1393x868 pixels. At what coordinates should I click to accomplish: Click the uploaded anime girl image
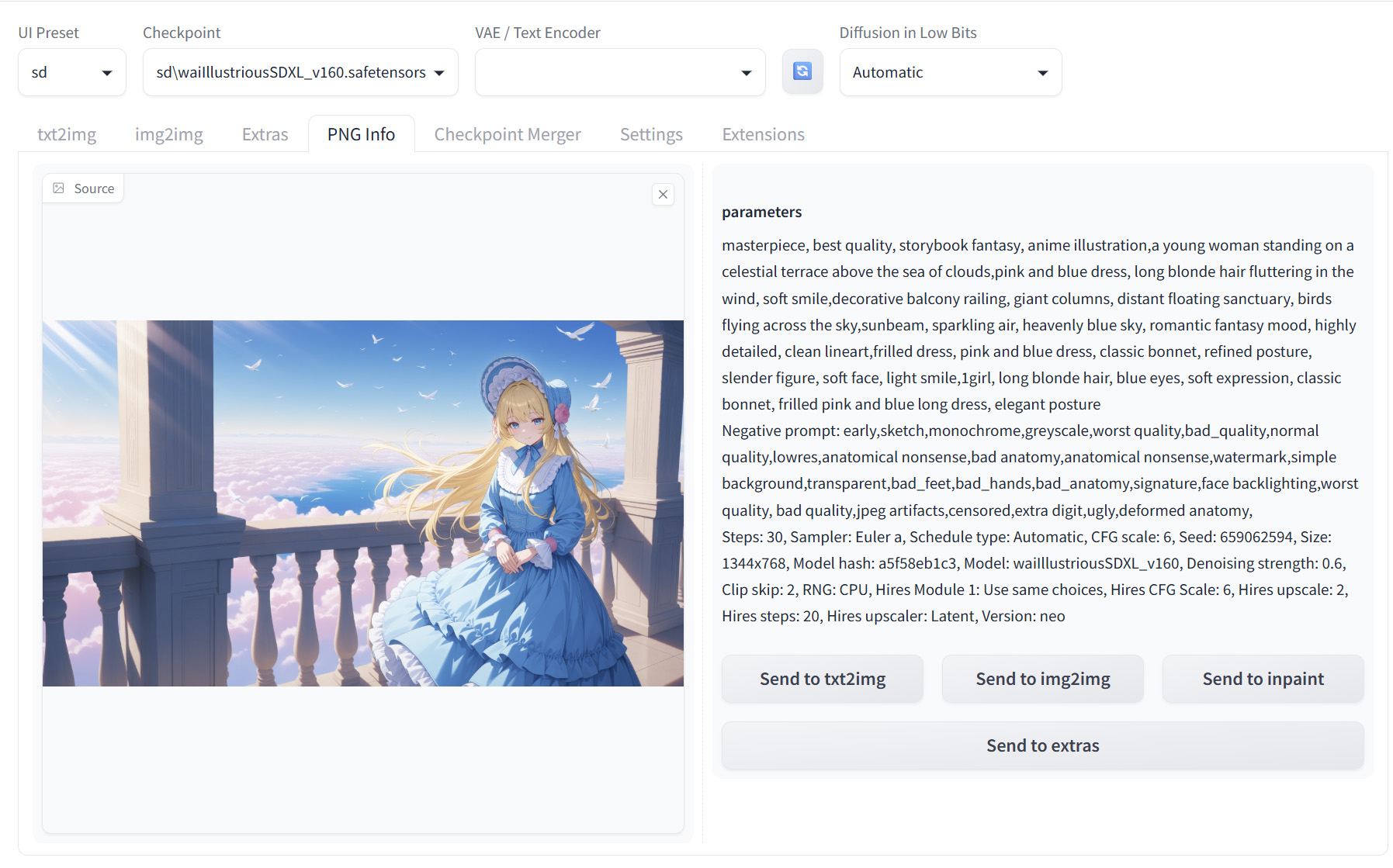pyautogui.click(x=363, y=503)
